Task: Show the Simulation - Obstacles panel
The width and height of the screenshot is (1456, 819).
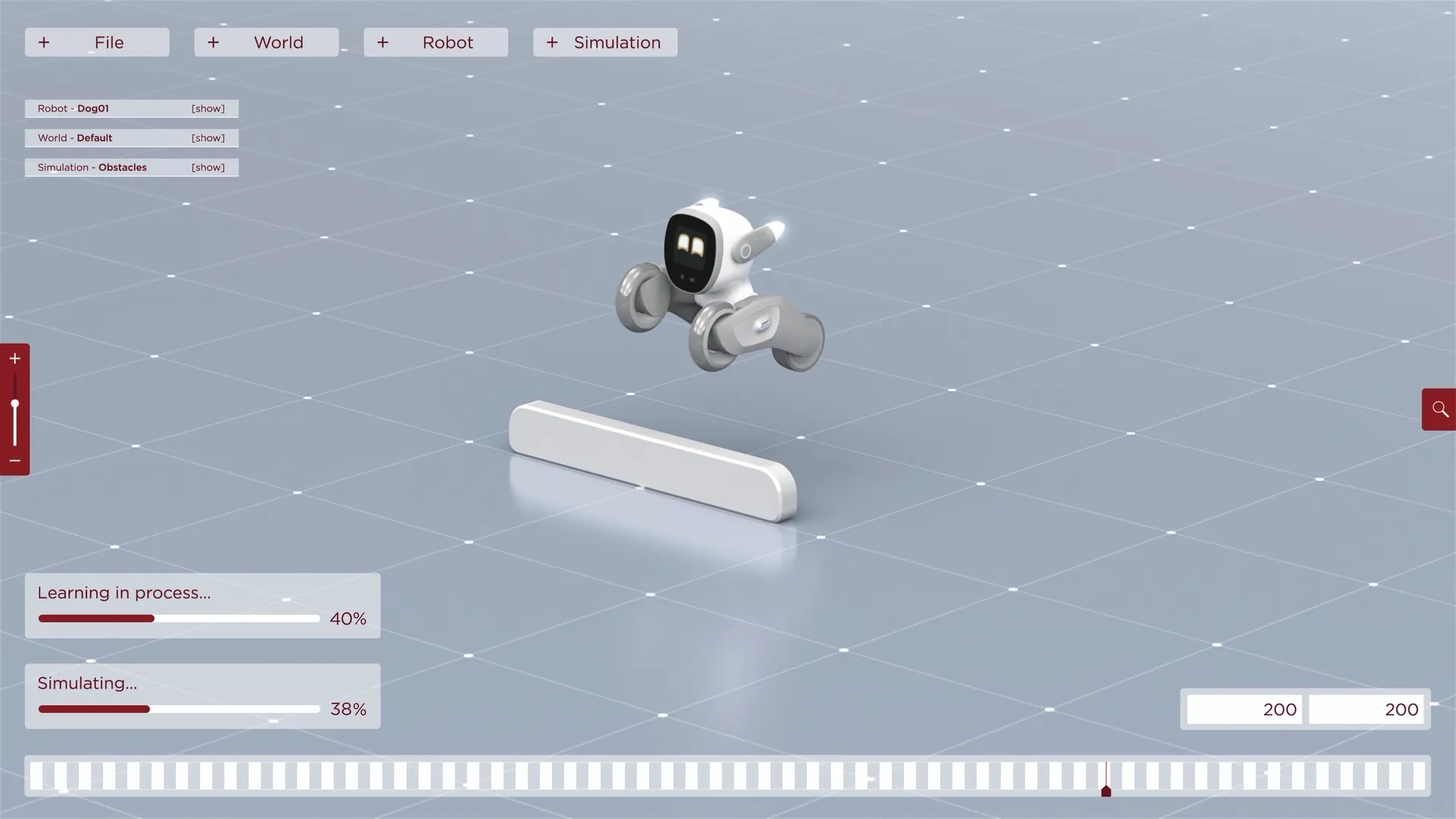Action: pyautogui.click(x=208, y=168)
